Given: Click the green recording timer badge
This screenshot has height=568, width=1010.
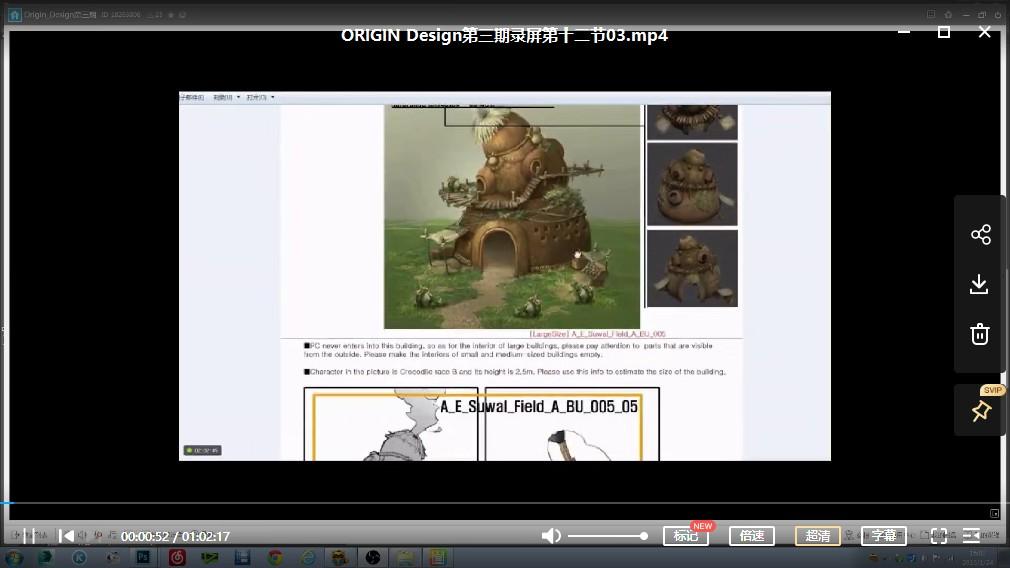Looking at the screenshot, I should click(203, 450).
